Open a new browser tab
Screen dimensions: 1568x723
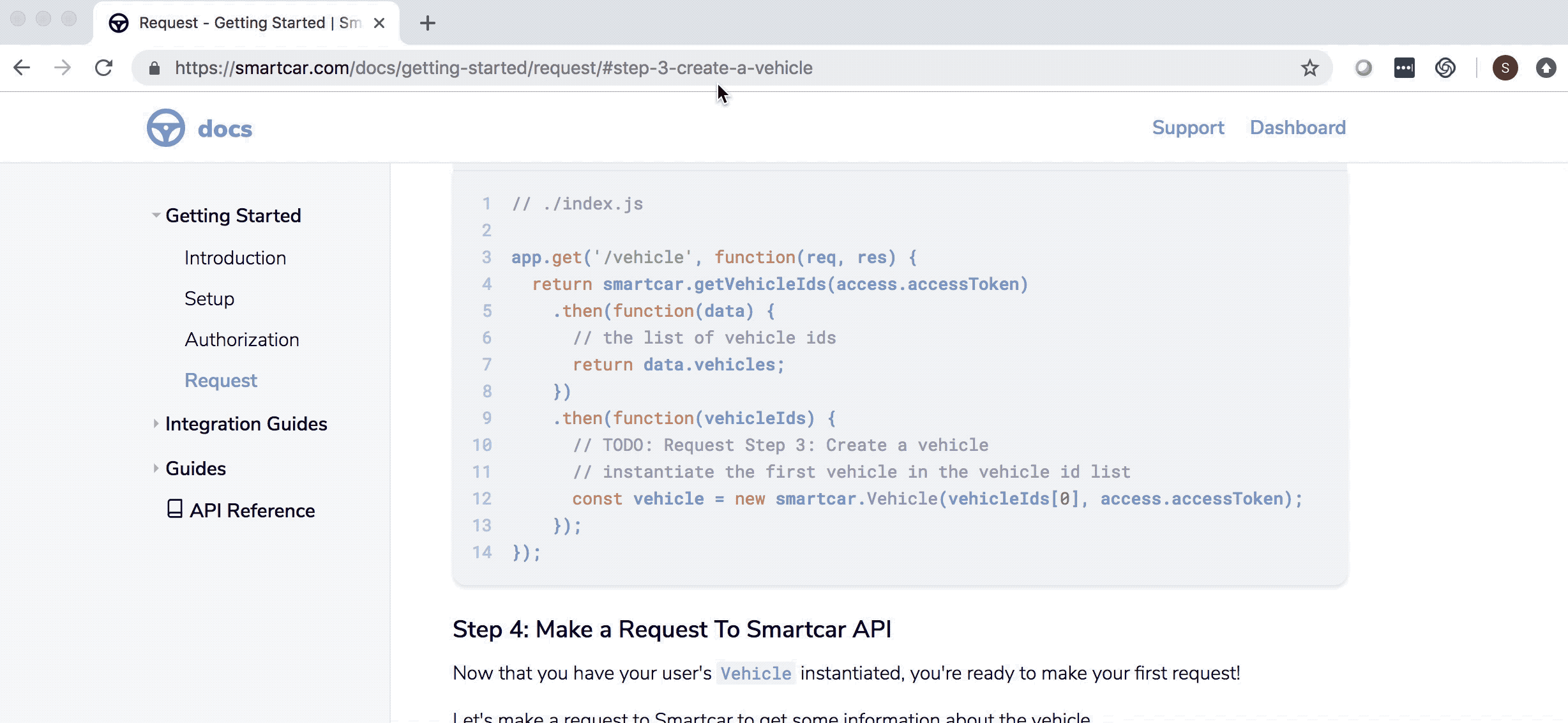tap(428, 23)
